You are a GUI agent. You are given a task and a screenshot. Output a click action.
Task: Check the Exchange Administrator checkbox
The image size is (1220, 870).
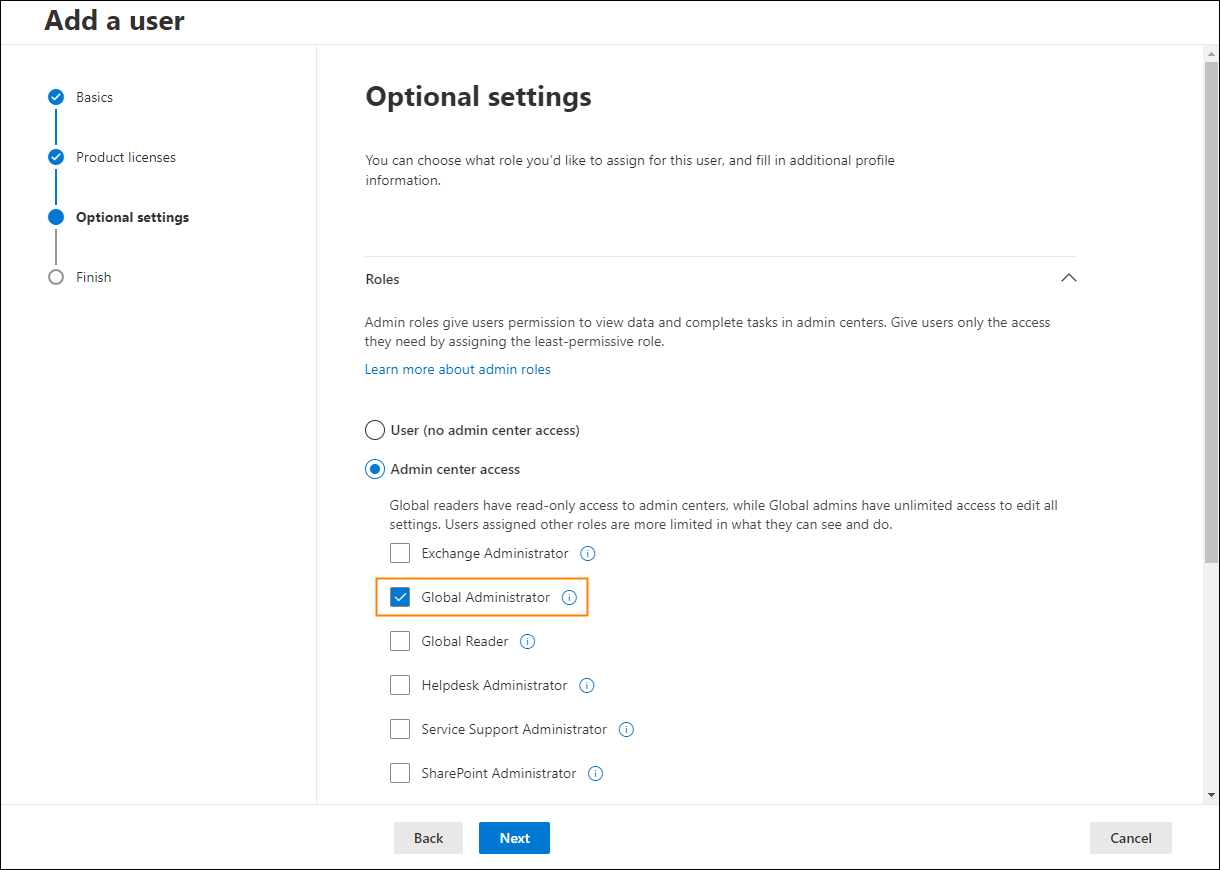(400, 553)
